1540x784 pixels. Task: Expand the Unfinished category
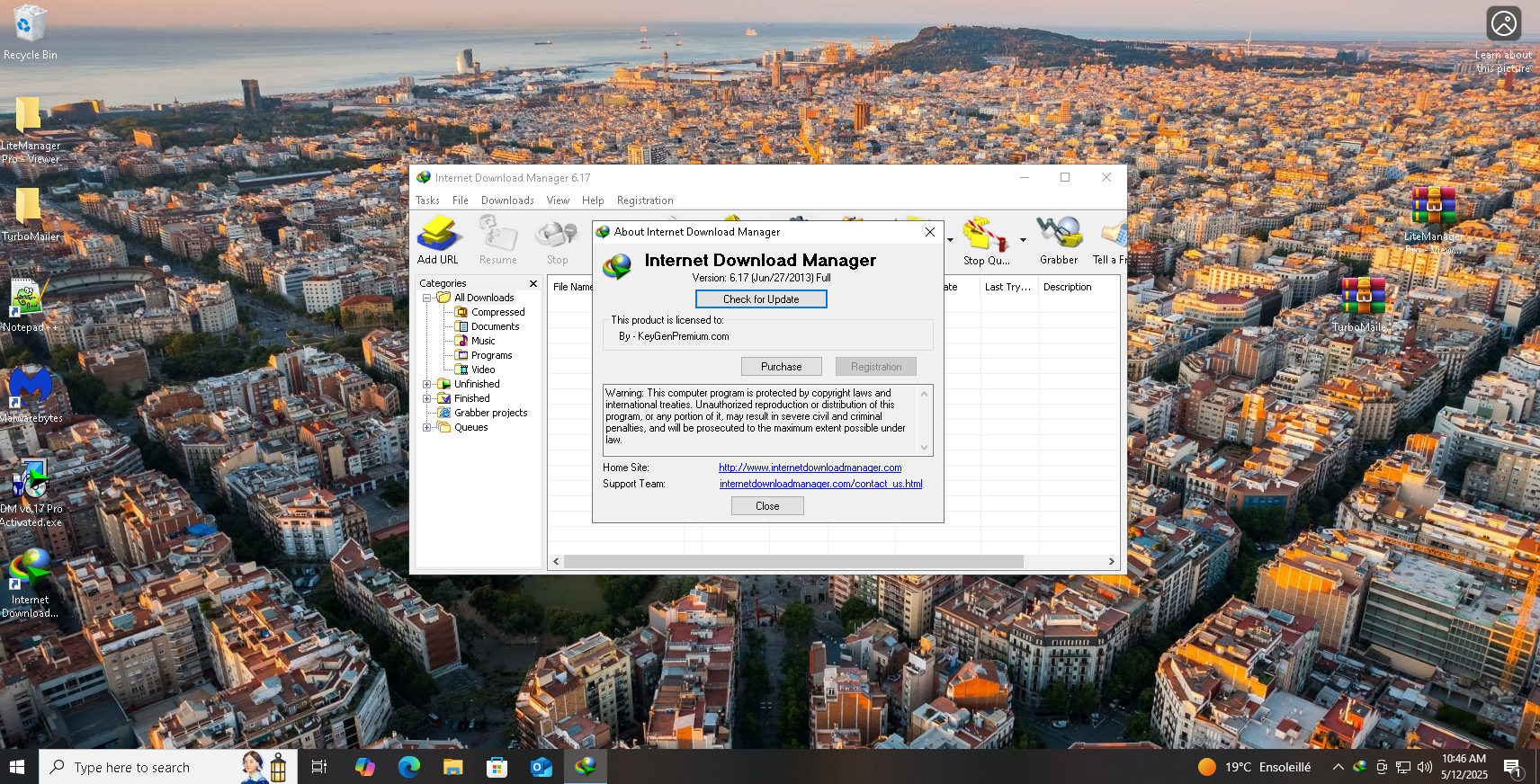tap(427, 384)
